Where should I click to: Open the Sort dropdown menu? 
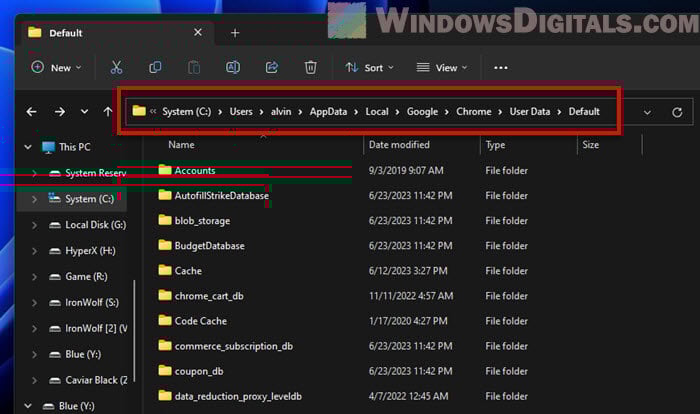tap(369, 67)
